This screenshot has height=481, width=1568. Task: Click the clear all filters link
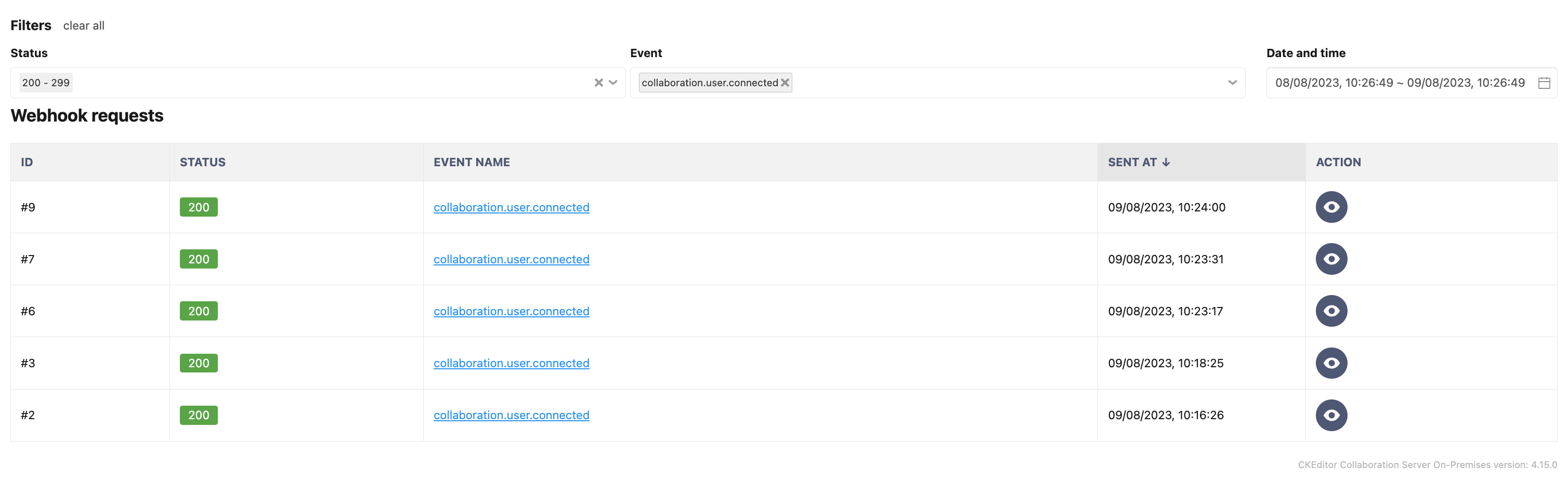coord(83,25)
